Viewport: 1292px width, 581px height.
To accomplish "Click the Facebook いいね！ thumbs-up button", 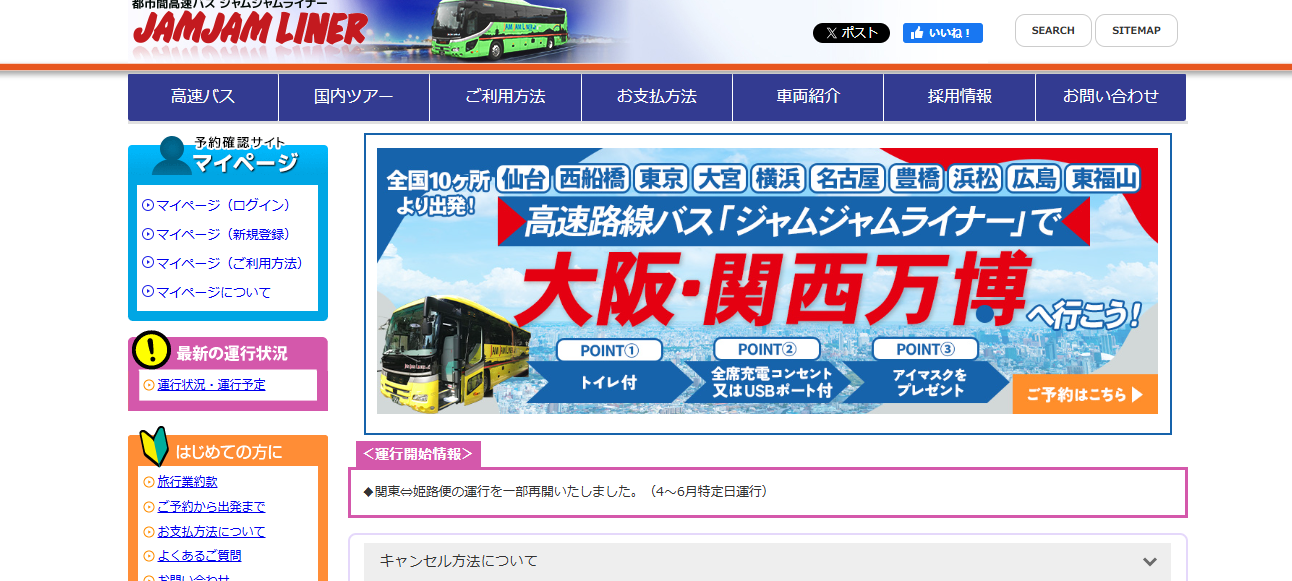I will (x=942, y=33).
